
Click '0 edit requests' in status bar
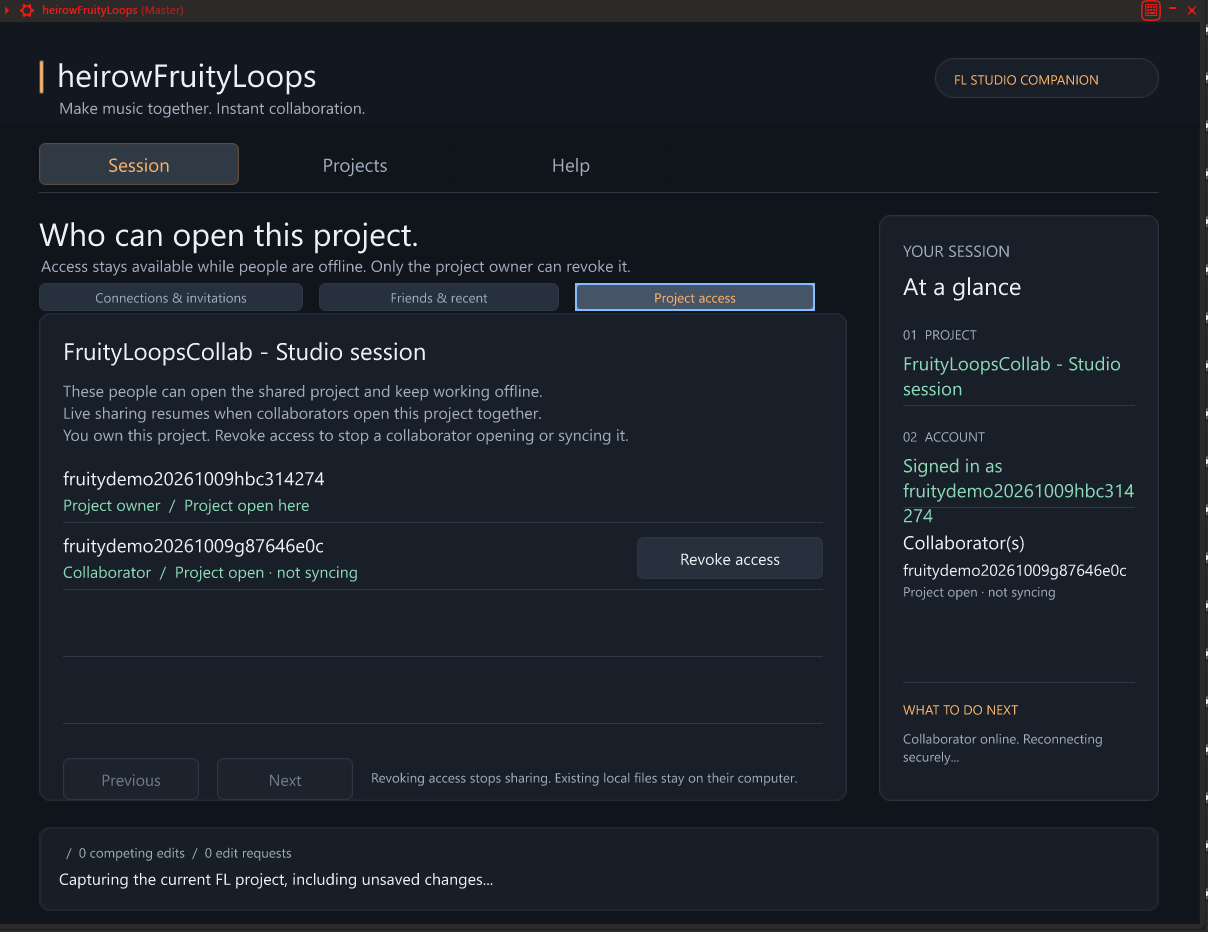click(248, 853)
